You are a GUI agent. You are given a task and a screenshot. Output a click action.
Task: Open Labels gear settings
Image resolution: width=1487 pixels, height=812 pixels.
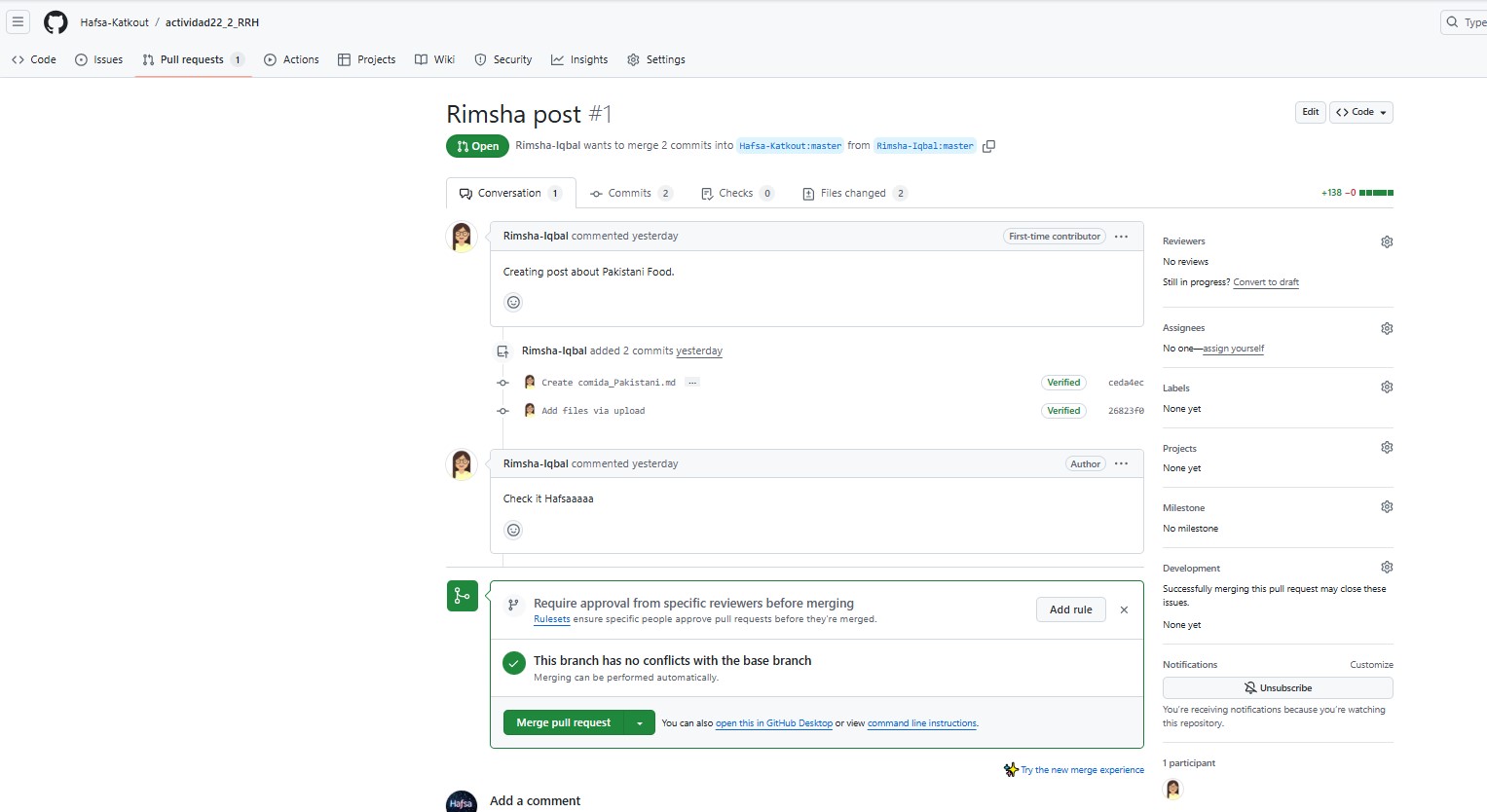point(1387,388)
